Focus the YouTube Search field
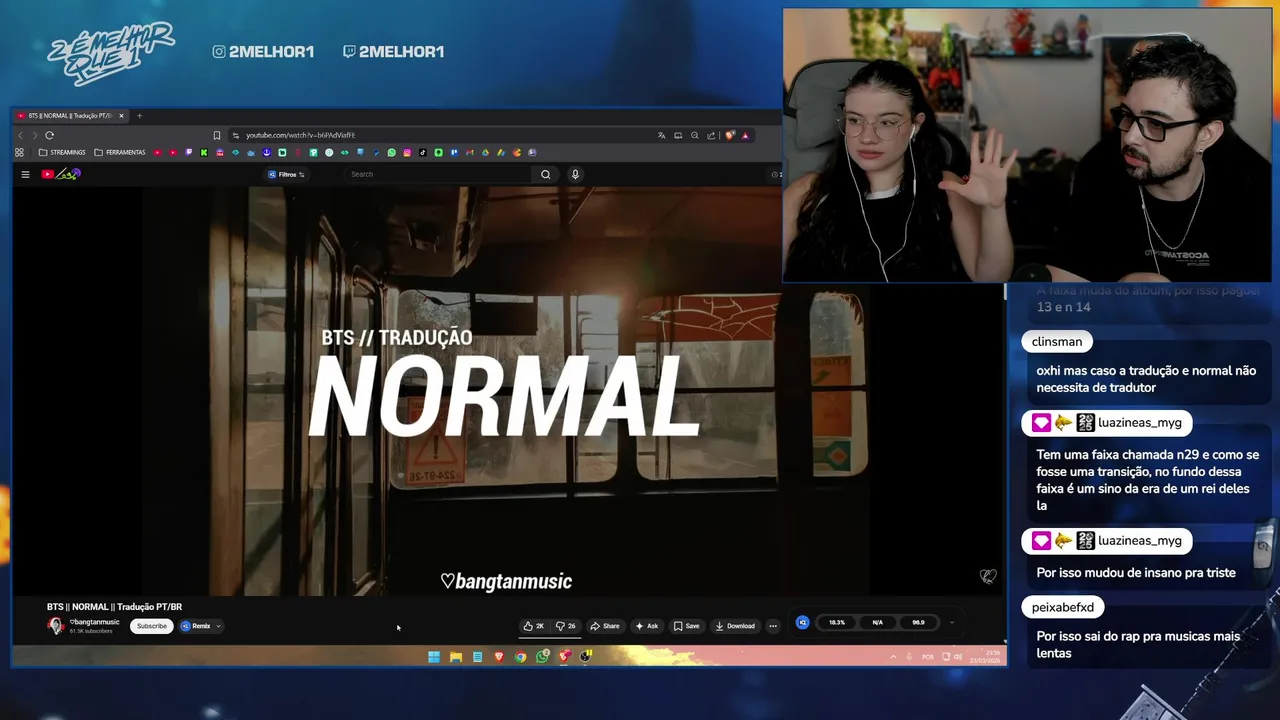This screenshot has height=720, width=1280. (x=439, y=174)
